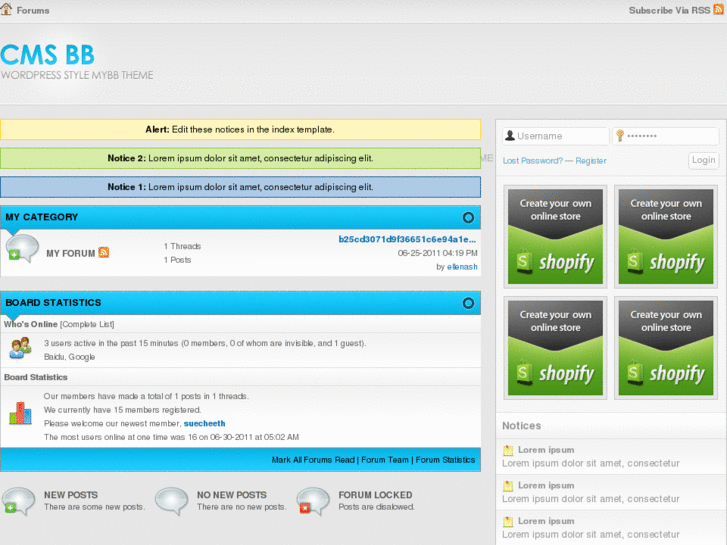Click the '1 Threads' count text

[x=182, y=246]
